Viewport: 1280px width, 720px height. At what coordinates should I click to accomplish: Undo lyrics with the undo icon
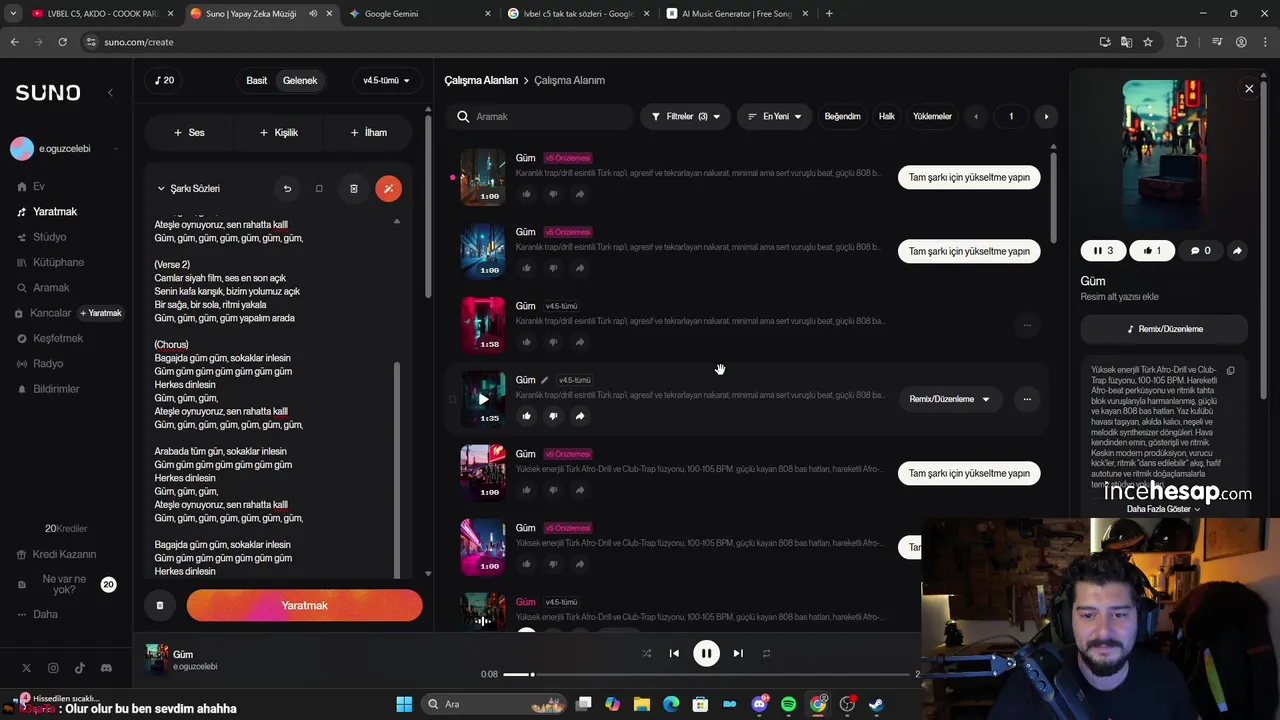(287, 188)
